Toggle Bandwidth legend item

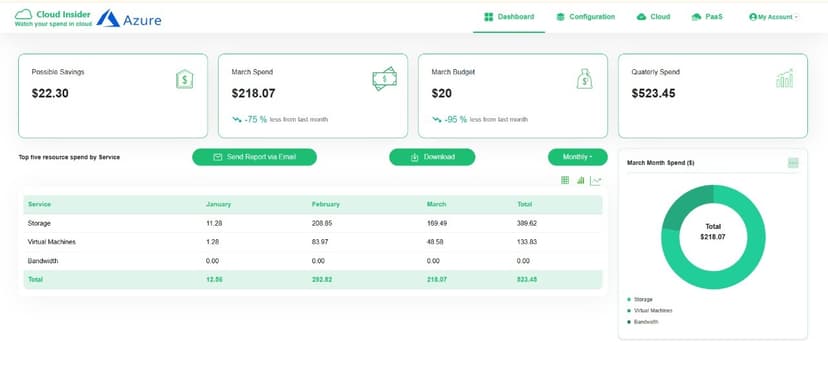tap(643, 321)
